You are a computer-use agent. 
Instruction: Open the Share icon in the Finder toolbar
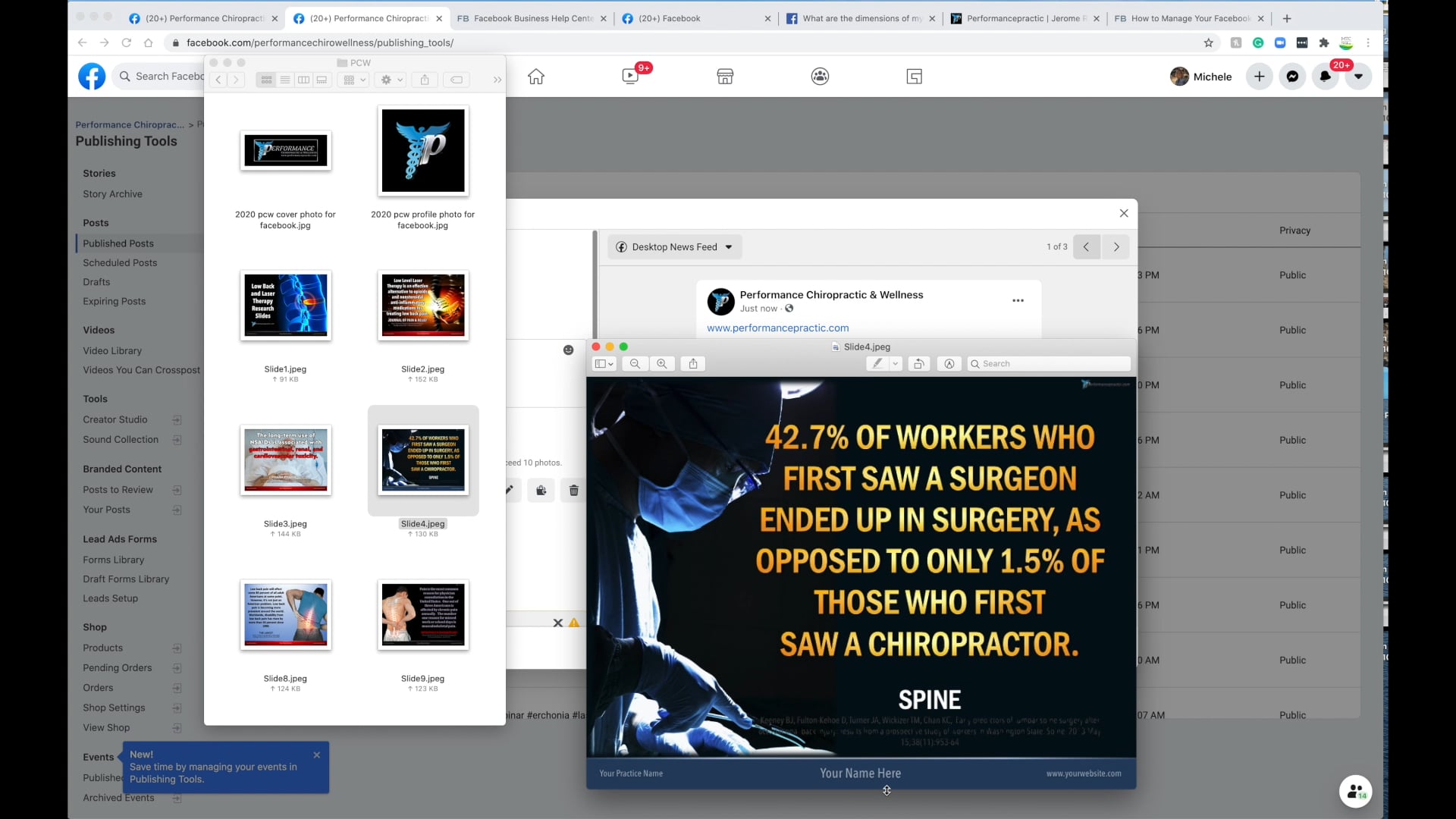(425, 80)
